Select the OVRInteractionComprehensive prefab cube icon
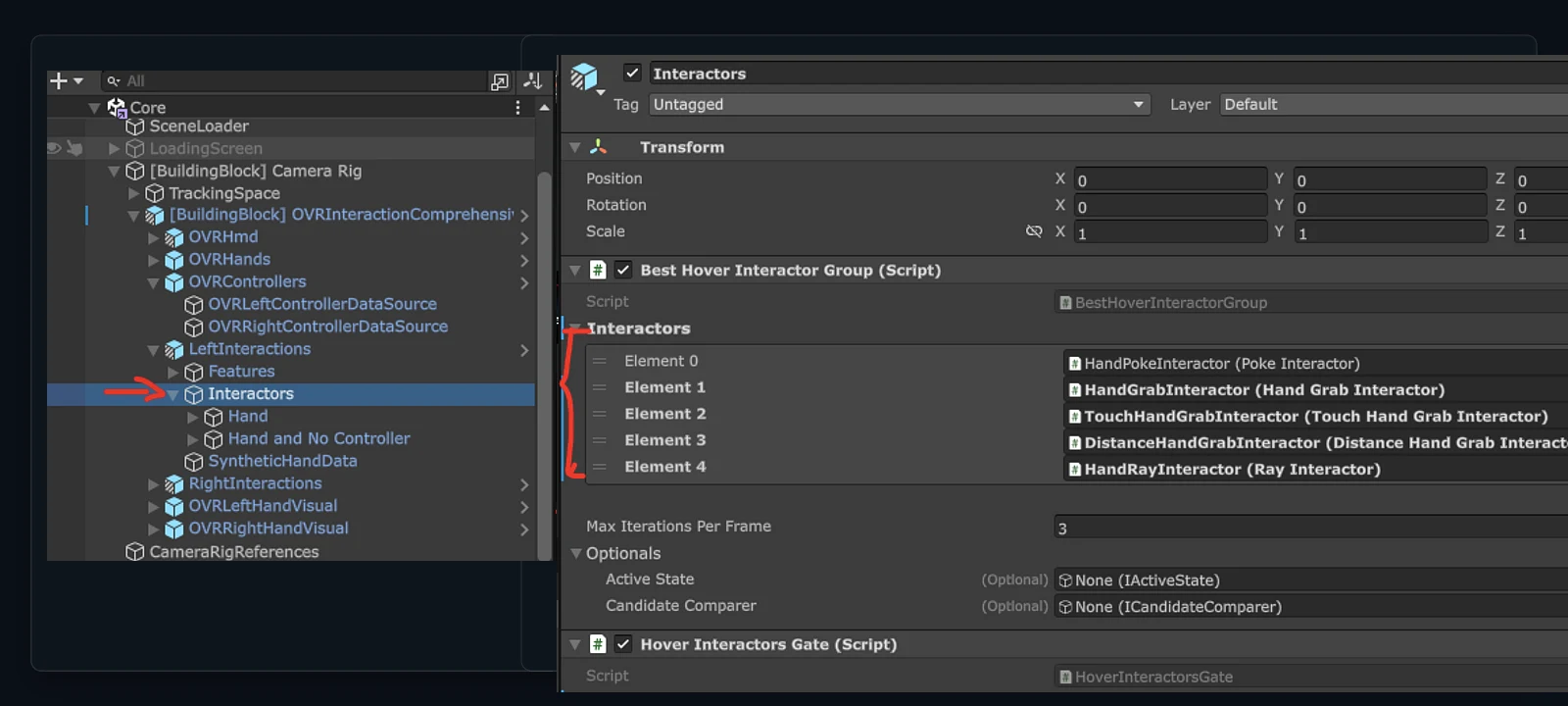 155,215
